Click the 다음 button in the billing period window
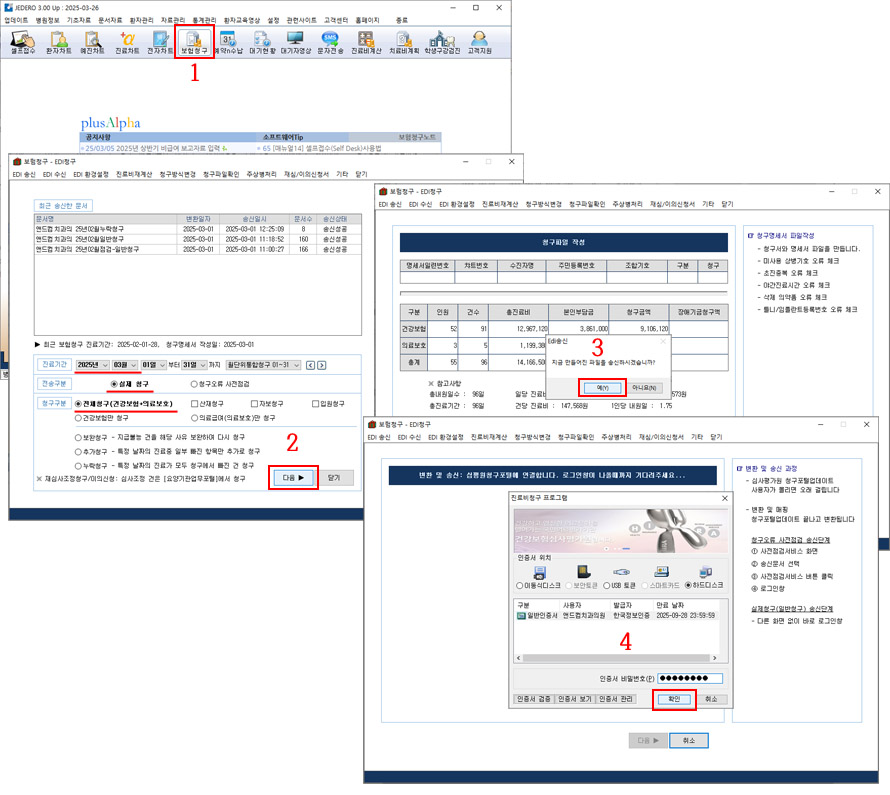 pyautogui.click(x=293, y=478)
